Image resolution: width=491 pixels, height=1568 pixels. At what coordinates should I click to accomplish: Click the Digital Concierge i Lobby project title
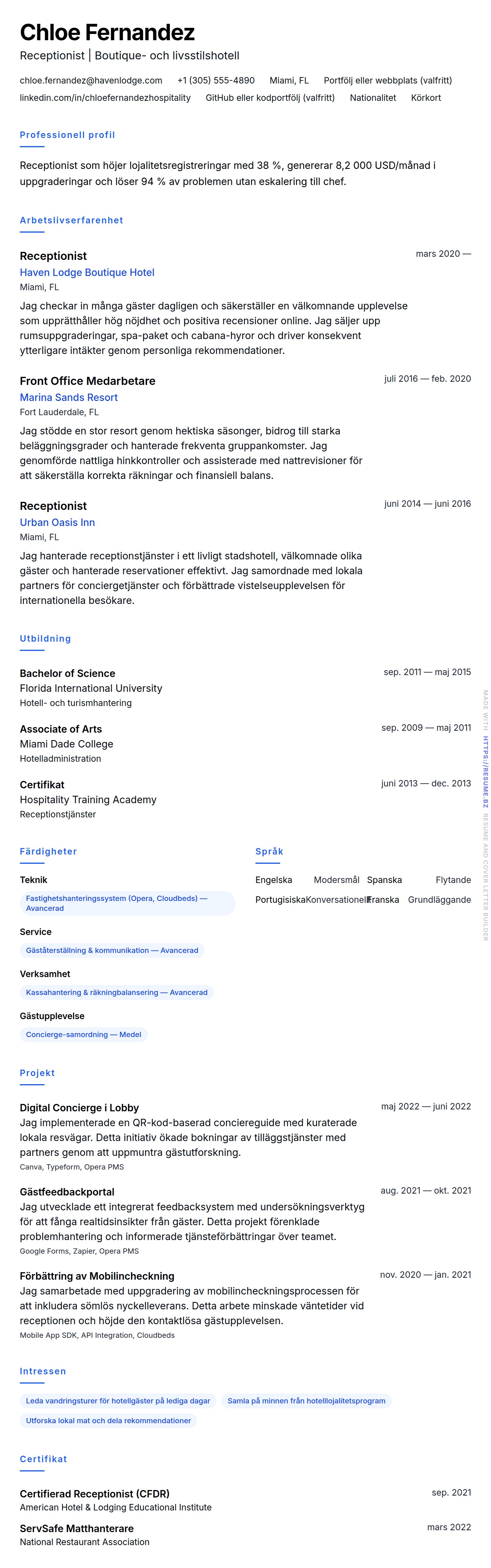pyautogui.click(x=79, y=1108)
